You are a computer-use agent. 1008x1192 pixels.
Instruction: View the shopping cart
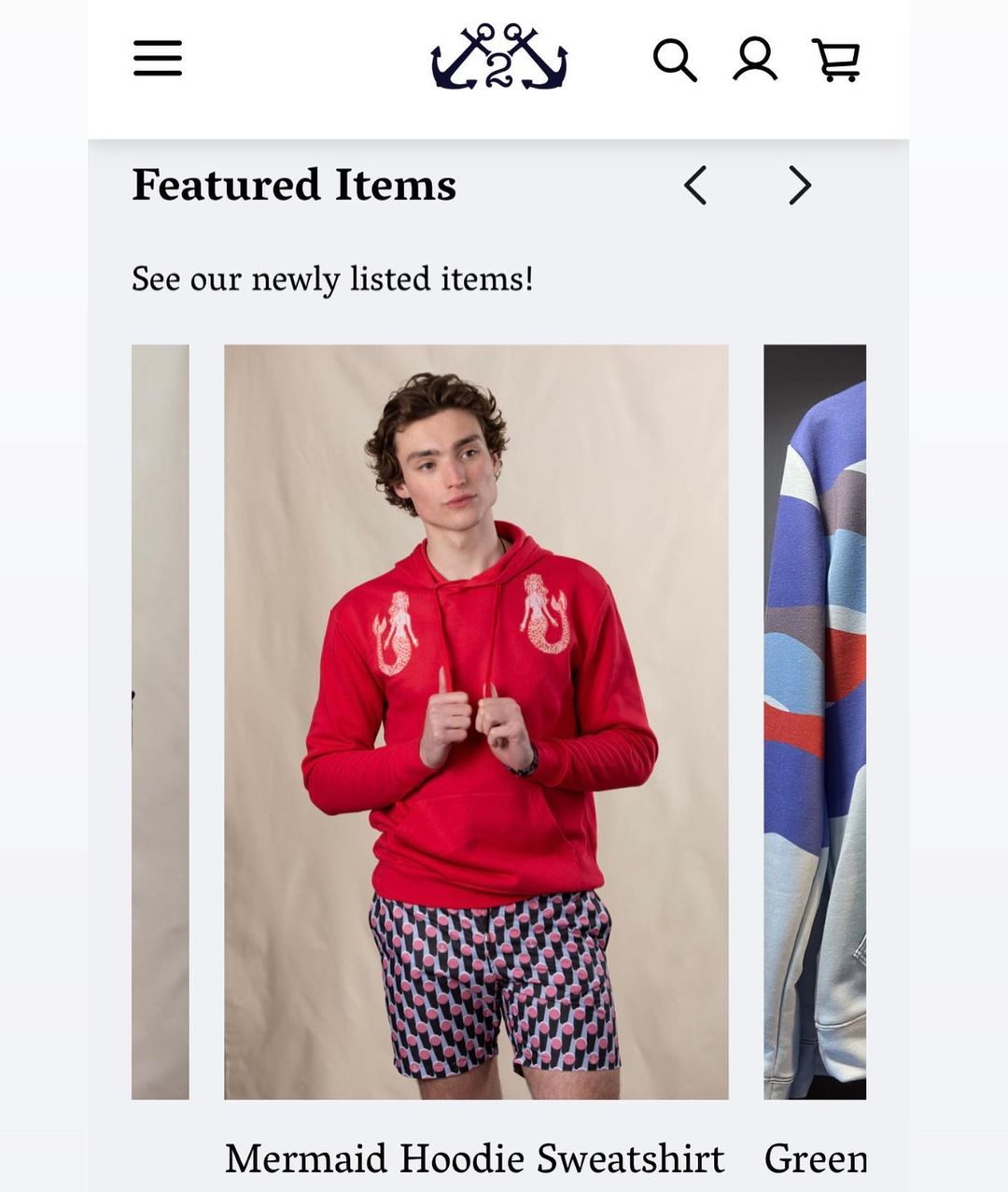tap(836, 60)
